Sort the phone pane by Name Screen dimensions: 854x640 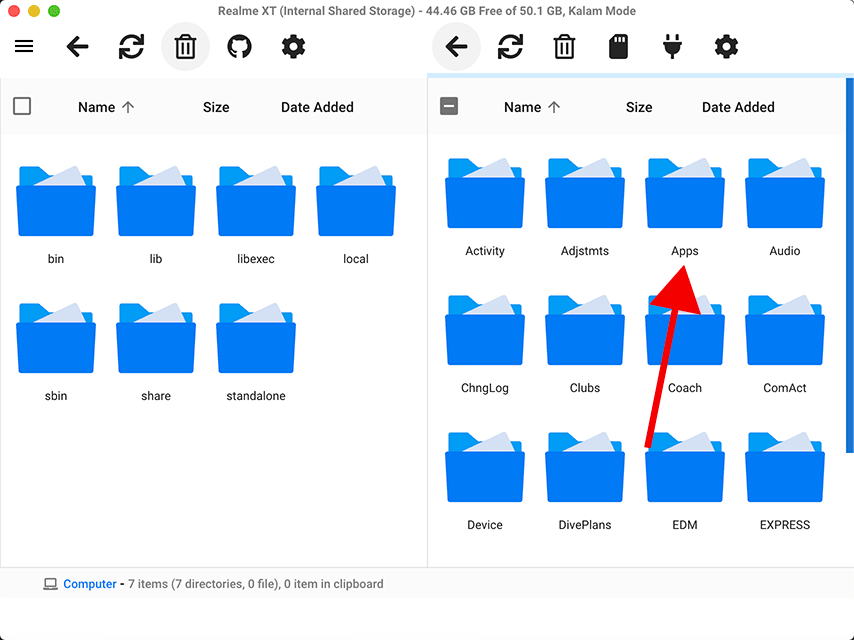532,107
